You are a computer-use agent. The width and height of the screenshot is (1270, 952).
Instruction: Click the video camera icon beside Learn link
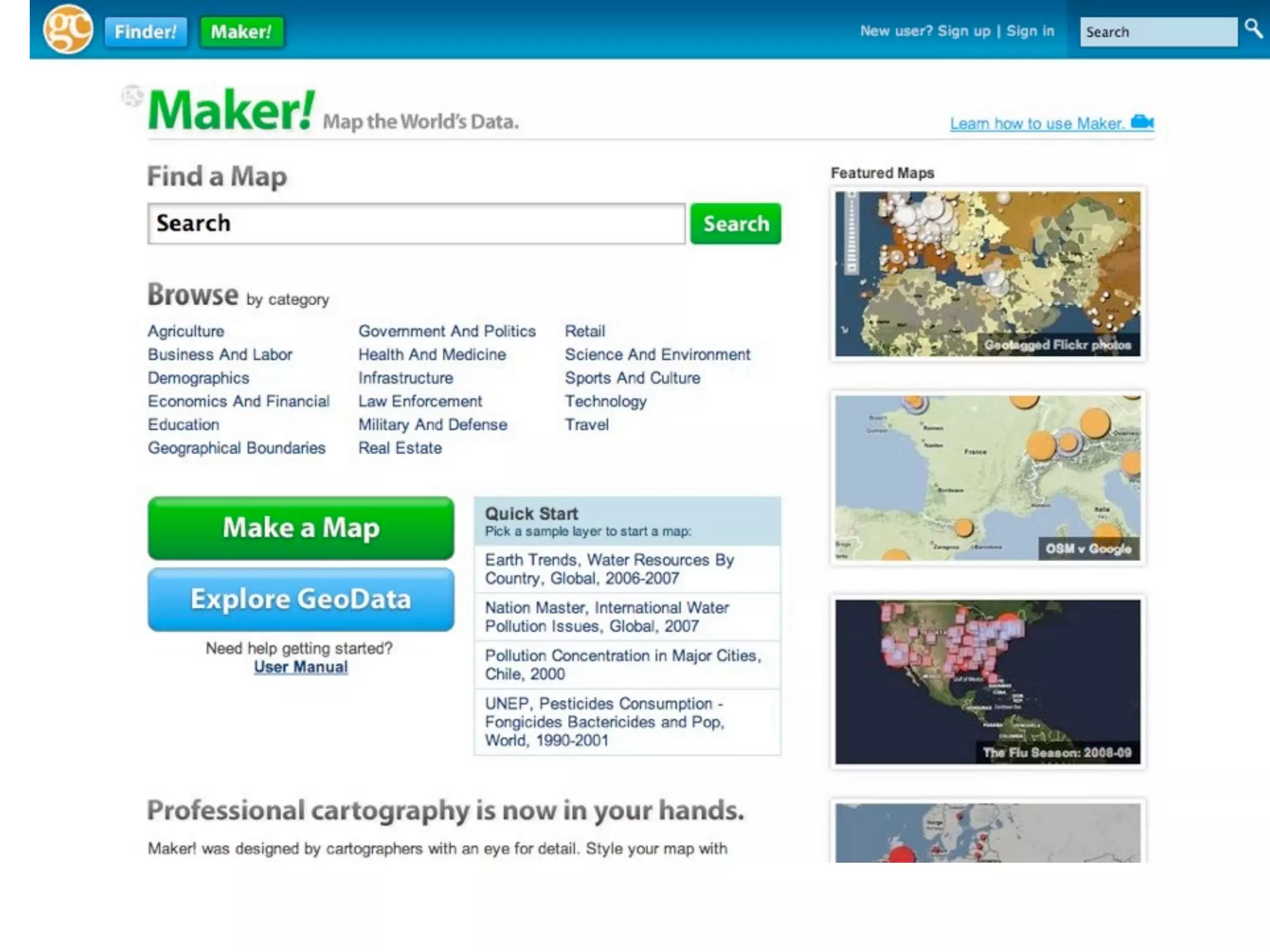1142,121
